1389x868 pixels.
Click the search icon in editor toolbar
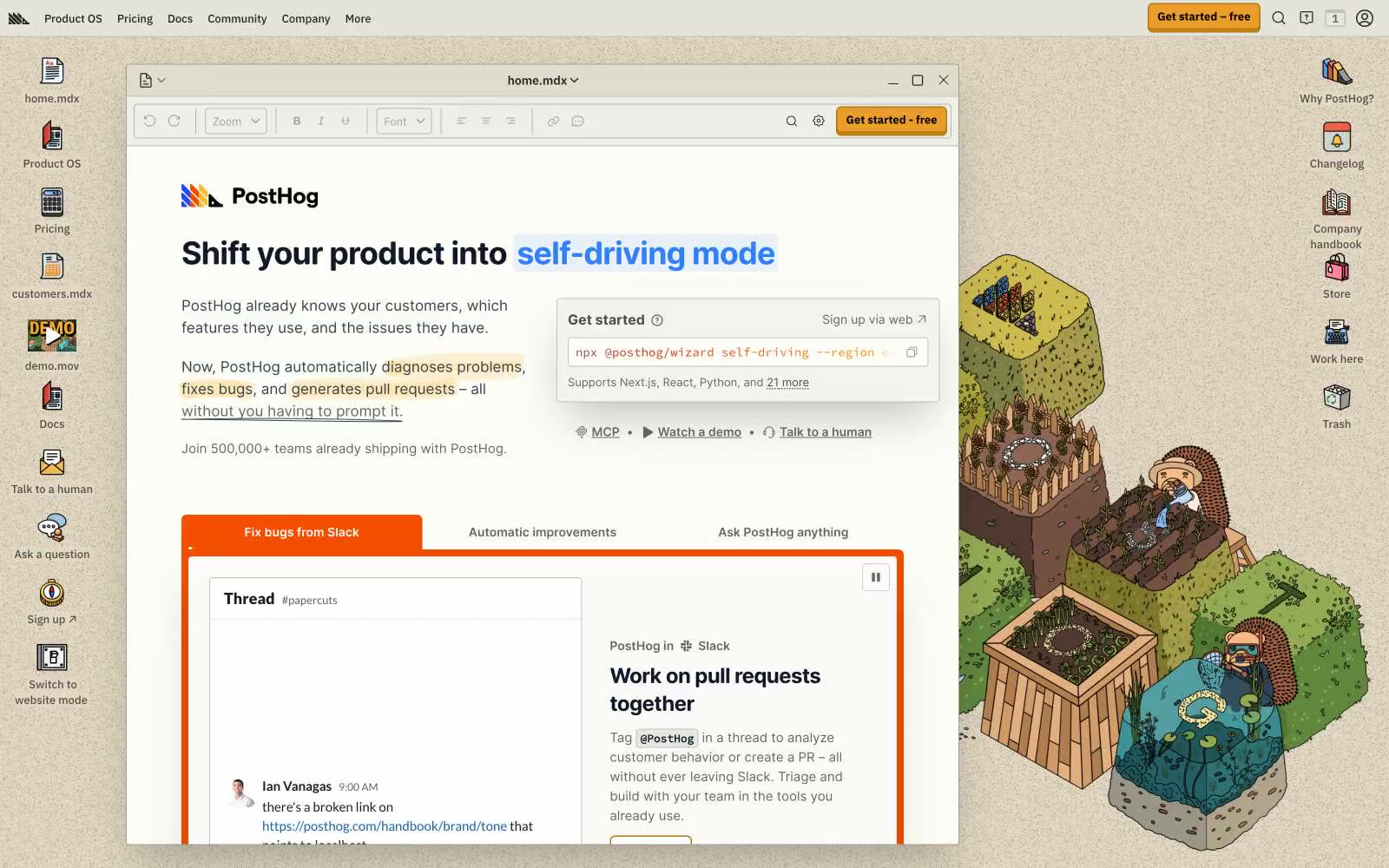792,121
